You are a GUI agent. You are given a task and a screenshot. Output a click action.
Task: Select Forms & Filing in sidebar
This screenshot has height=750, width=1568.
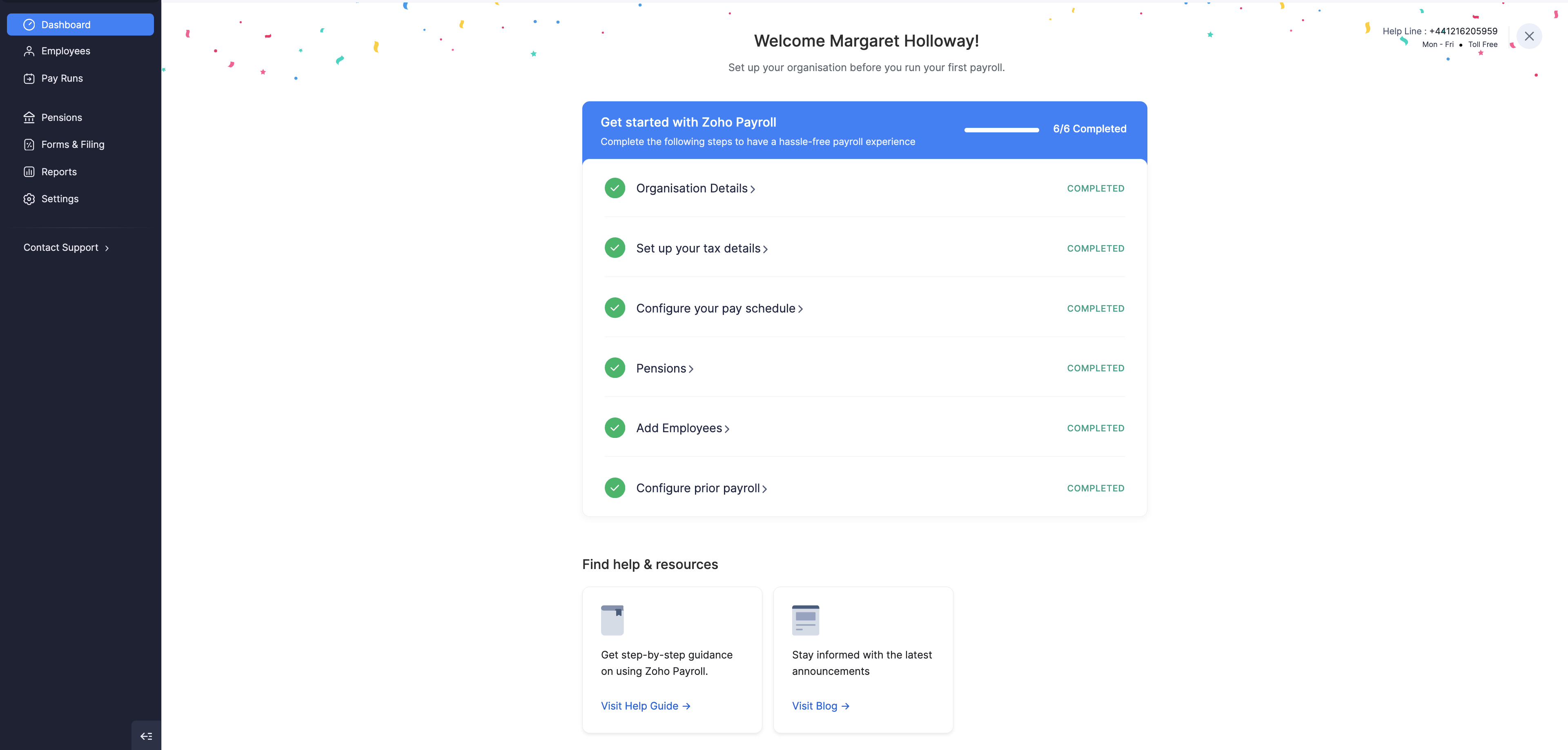click(x=80, y=145)
